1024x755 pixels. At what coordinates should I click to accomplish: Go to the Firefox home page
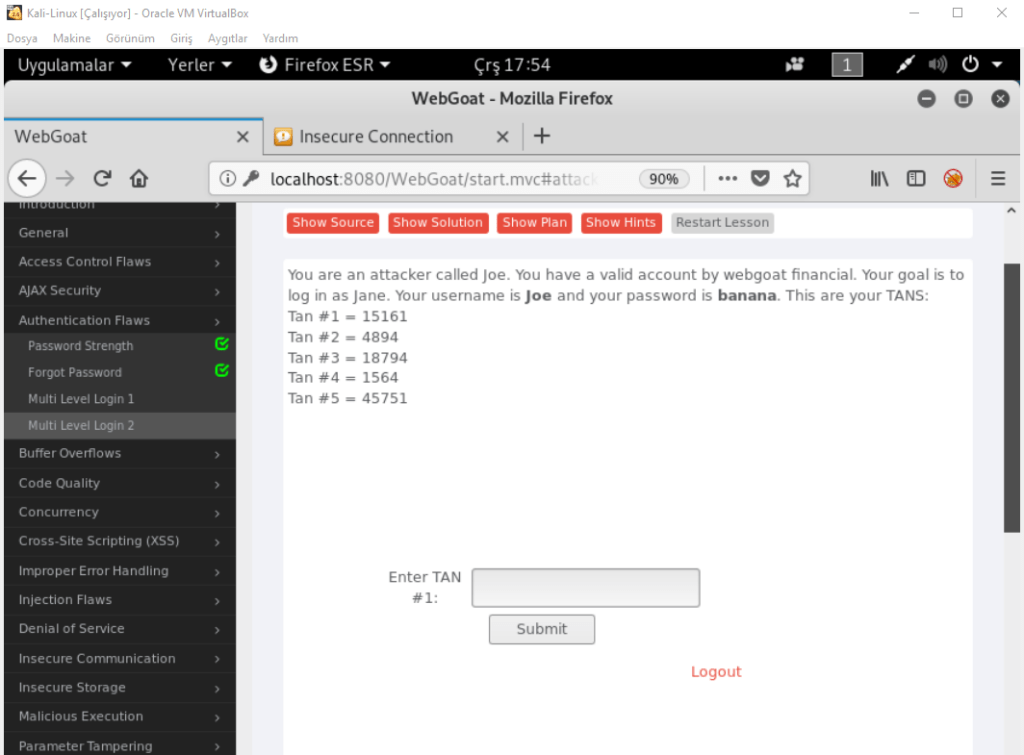(139, 179)
